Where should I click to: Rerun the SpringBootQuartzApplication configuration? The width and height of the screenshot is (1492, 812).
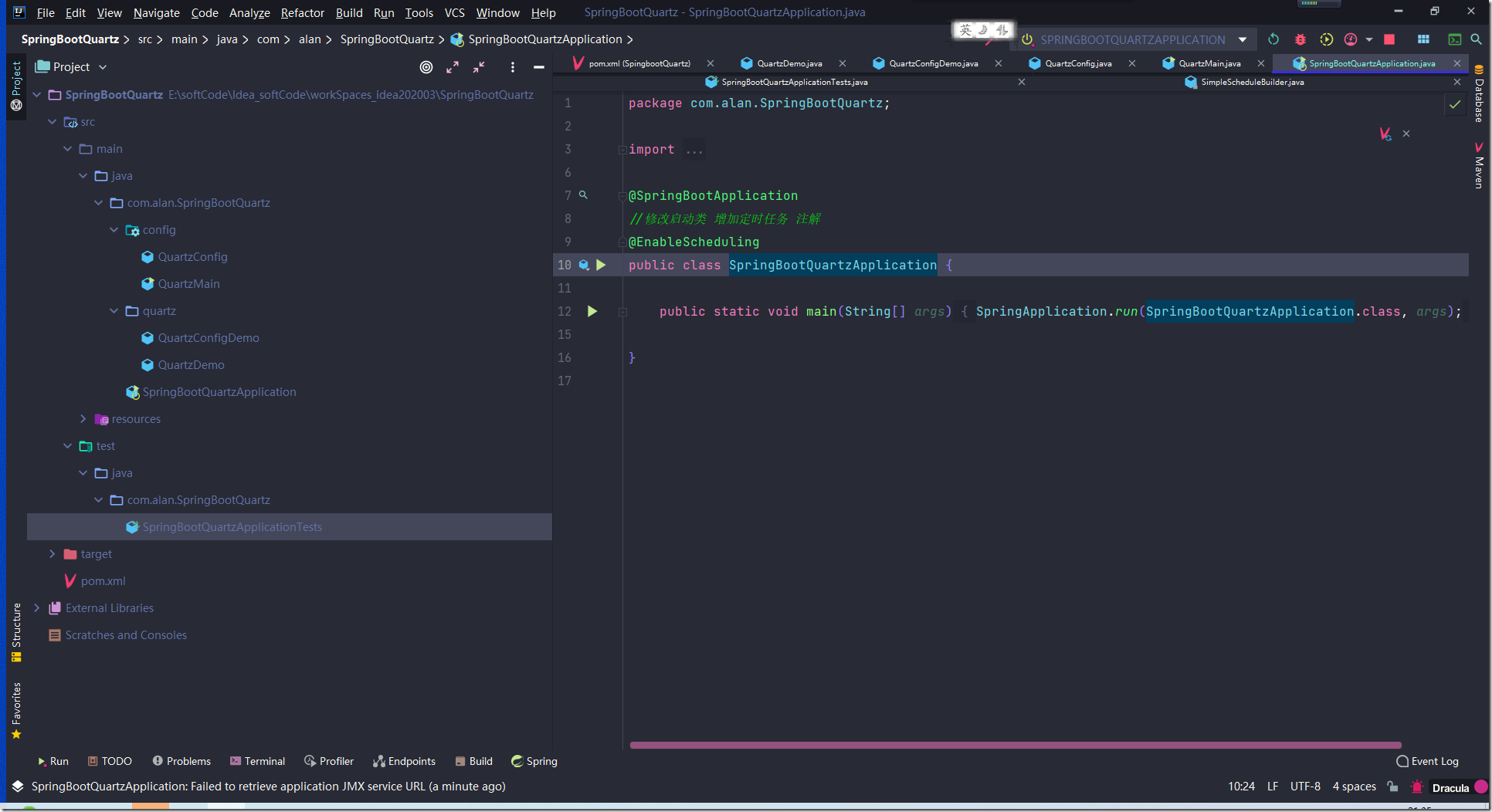[x=1273, y=39]
